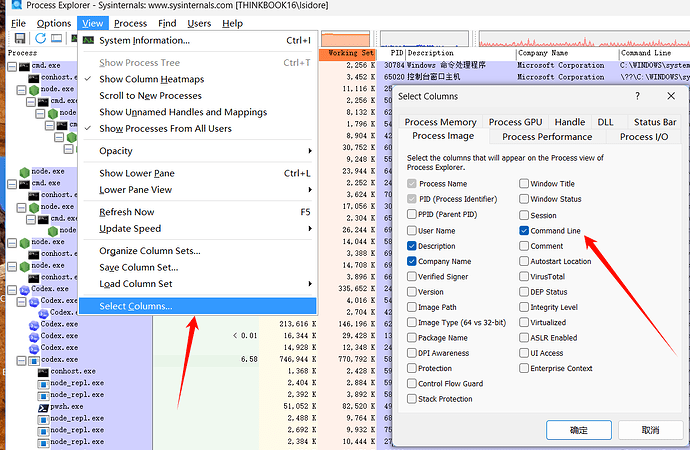
Task: Click Codex.exe icon in the 213,616 K row
Action: tap(34, 325)
